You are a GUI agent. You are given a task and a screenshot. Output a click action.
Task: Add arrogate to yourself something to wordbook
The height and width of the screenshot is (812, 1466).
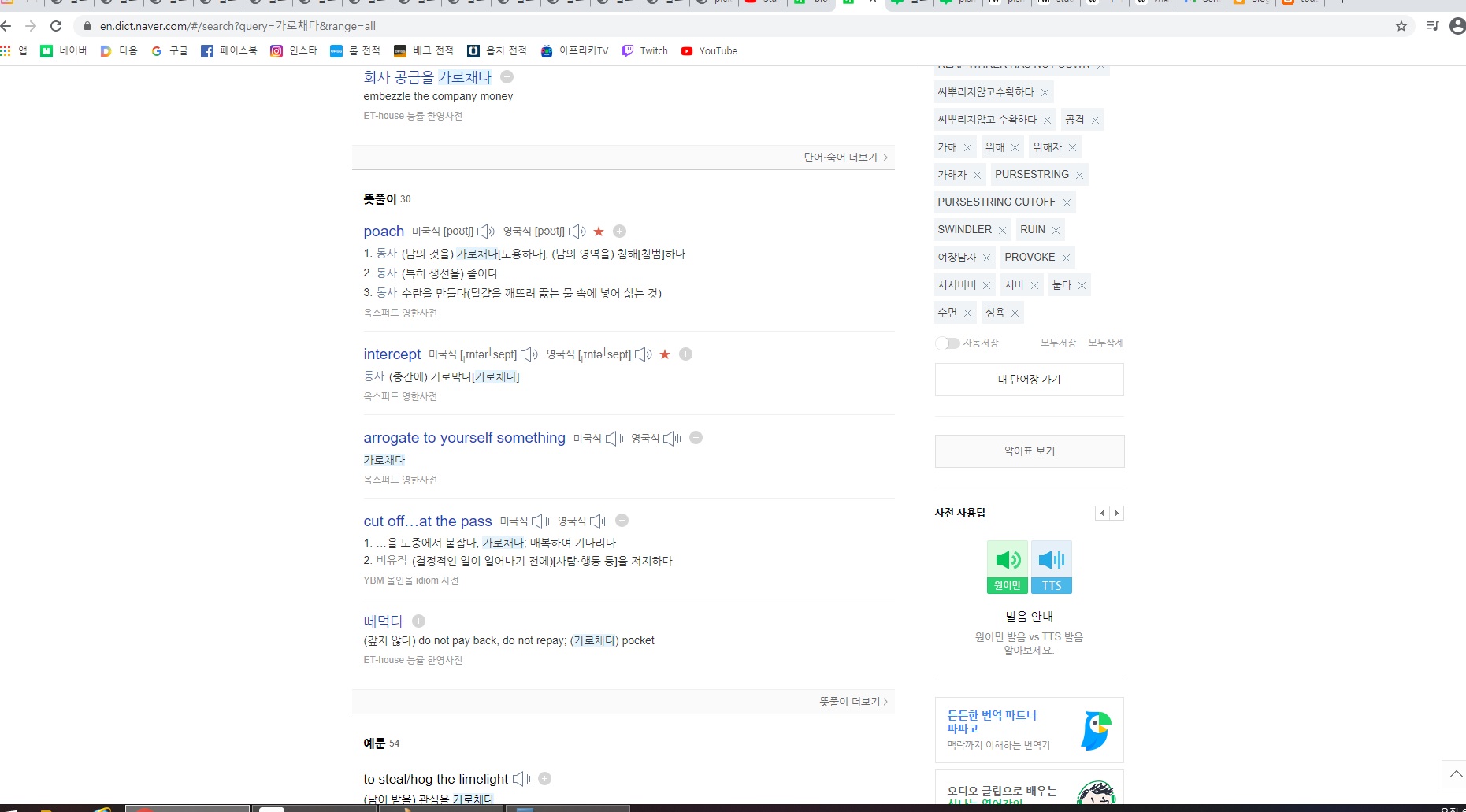(x=696, y=438)
